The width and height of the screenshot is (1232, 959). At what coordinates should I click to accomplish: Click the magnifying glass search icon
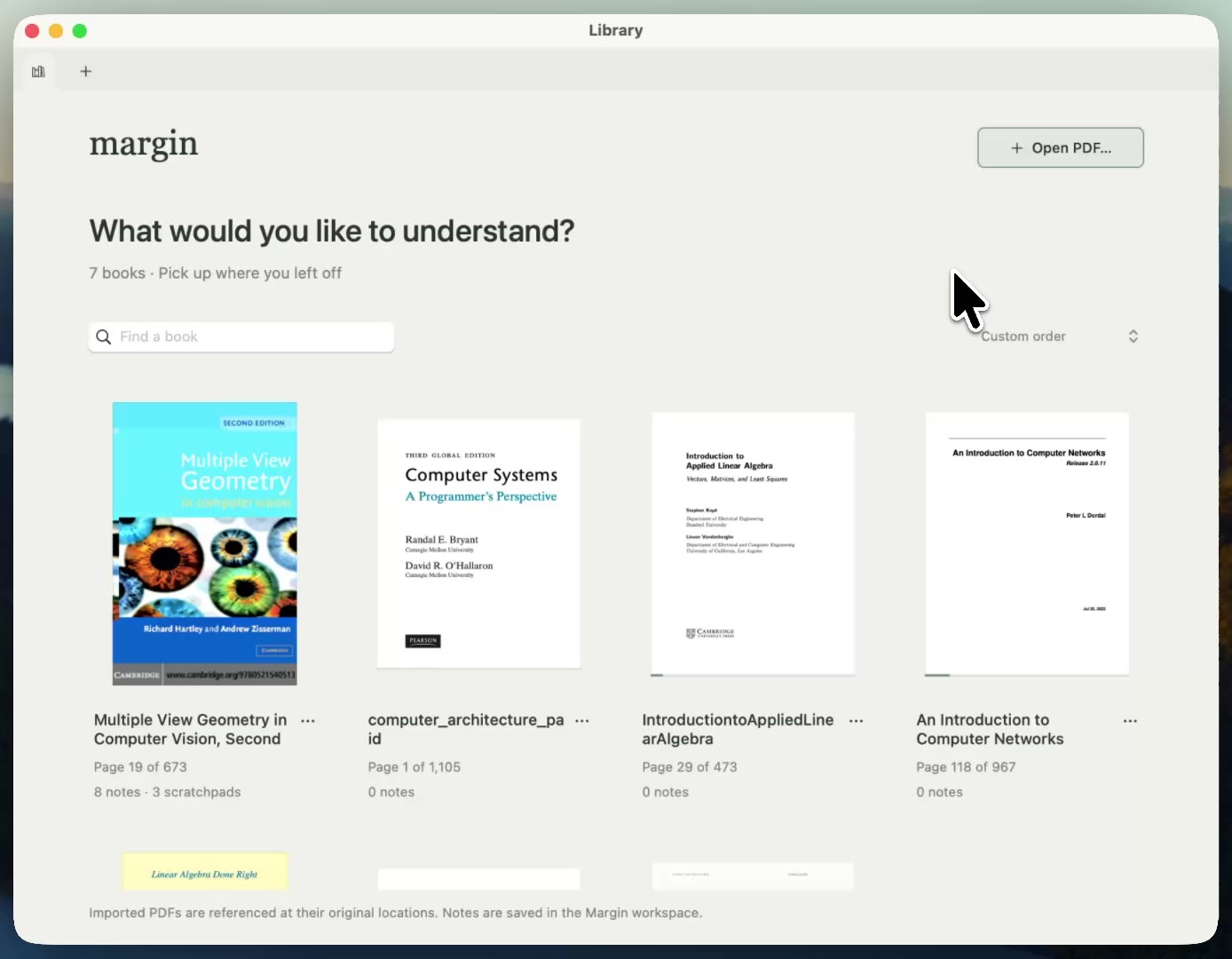click(x=104, y=337)
